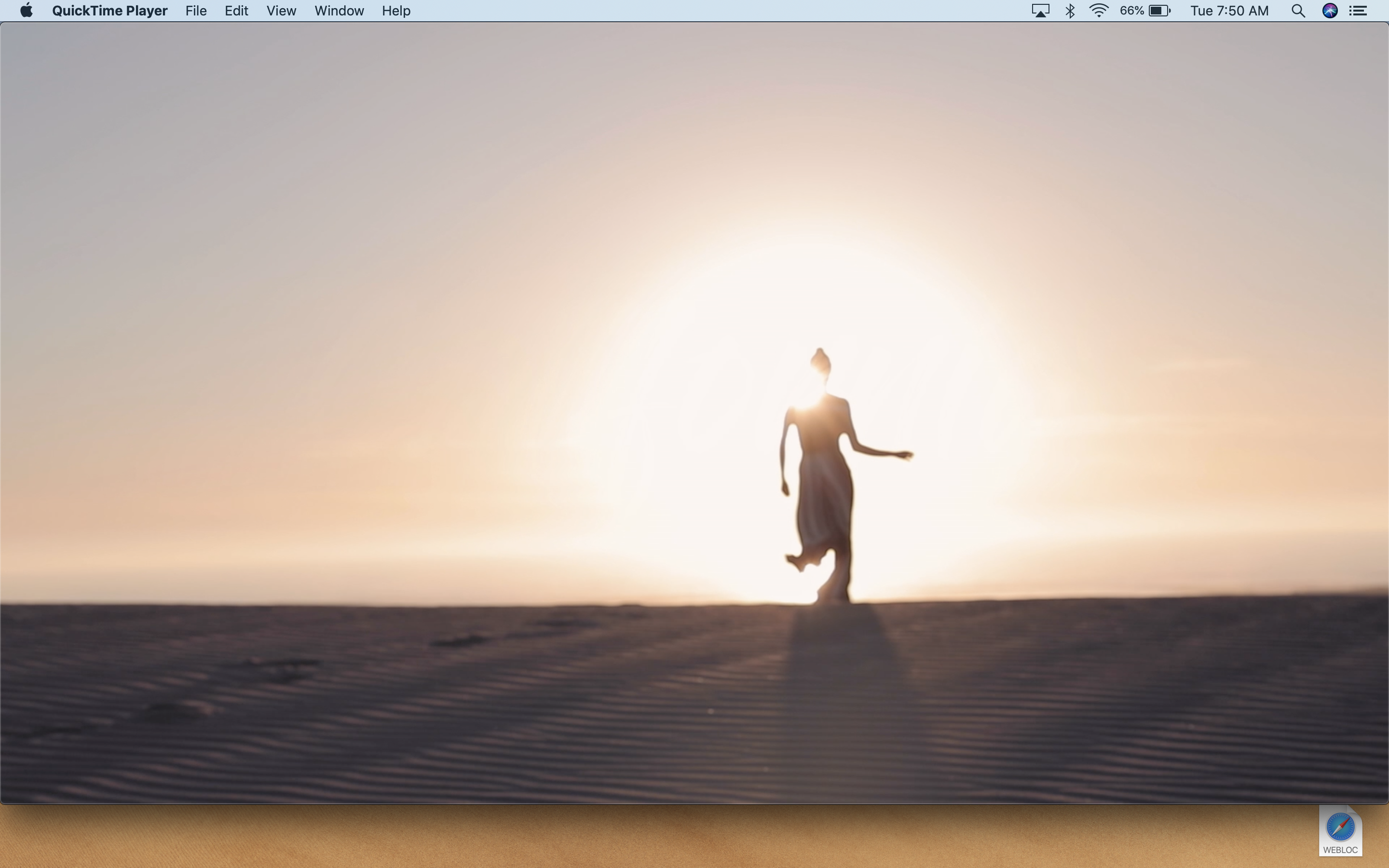Image resolution: width=1389 pixels, height=868 pixels.
Task: Click the Tue 7:50 AM clock
Action: [x=1229, y=11]
